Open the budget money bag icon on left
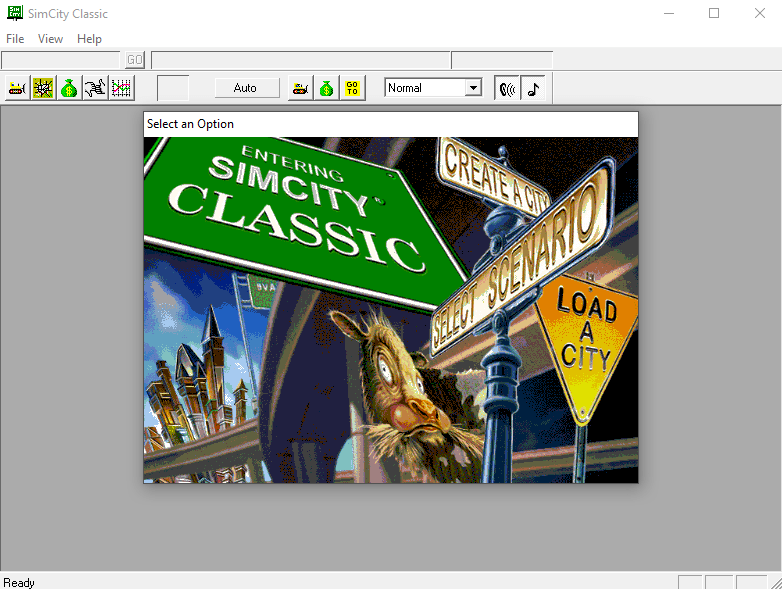The image size is (782, 589). click(69, 88)
